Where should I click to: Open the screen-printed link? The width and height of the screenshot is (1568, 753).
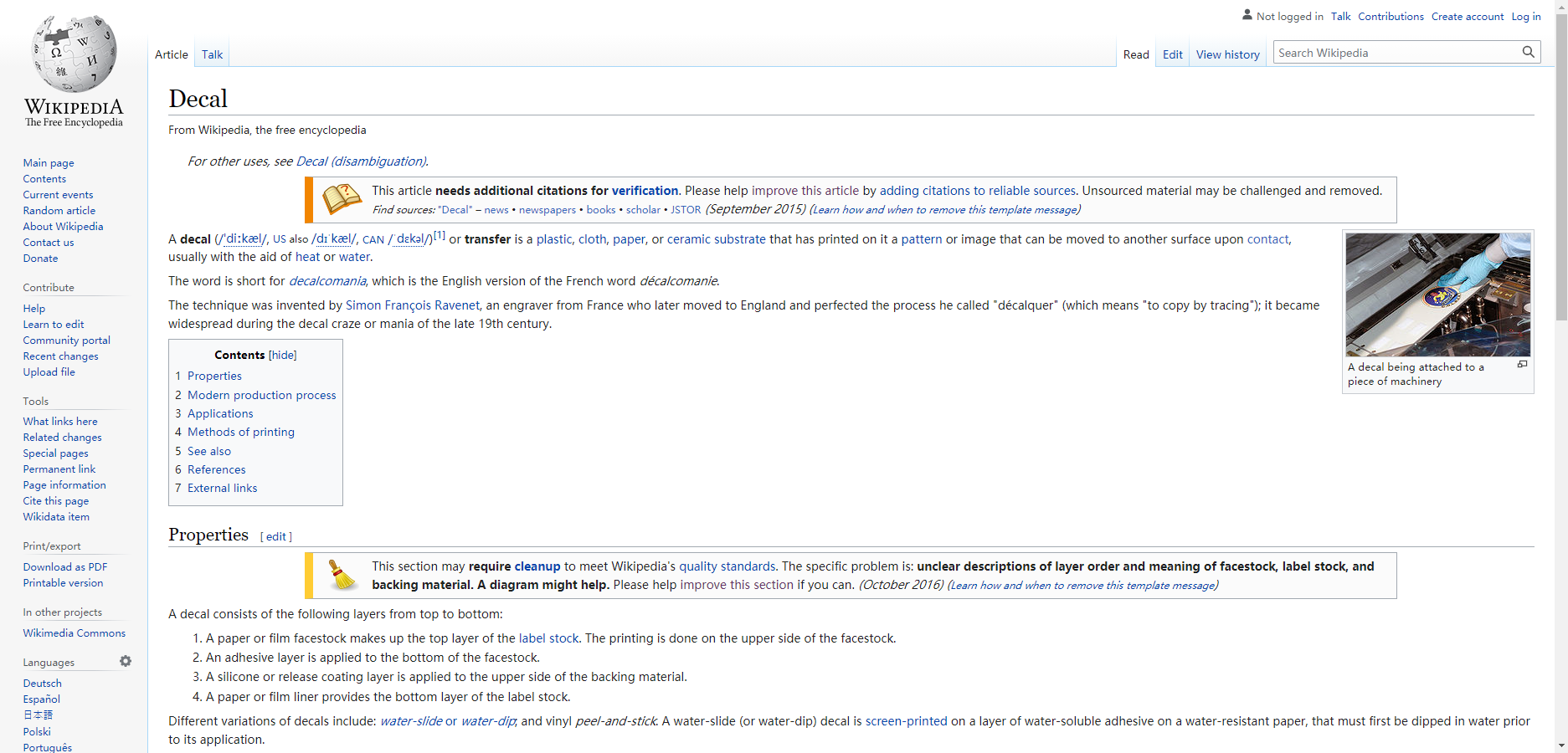click(907, 721)
